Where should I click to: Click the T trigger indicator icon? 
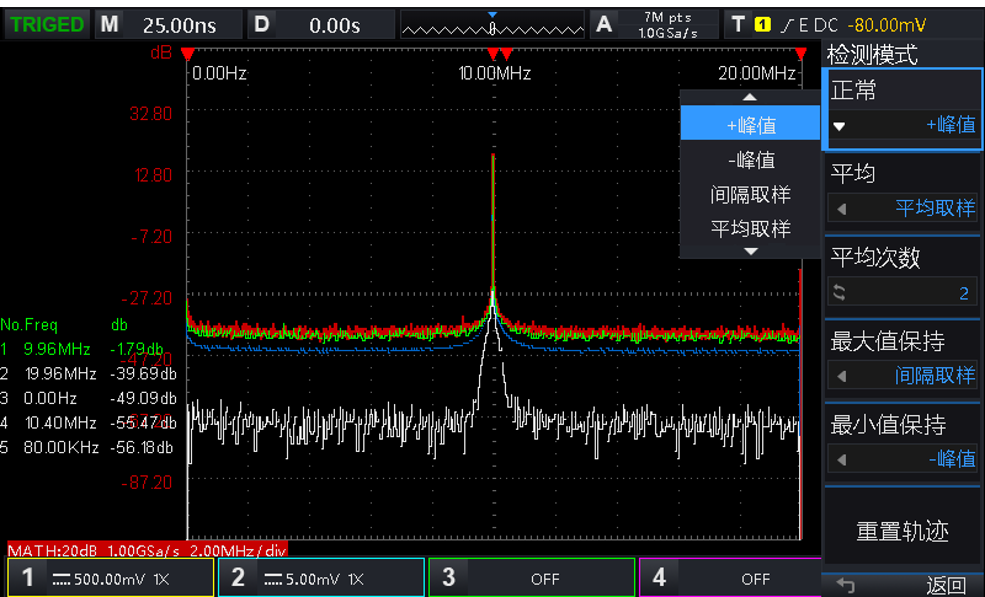pyautogui.click(x=738, y=25)
